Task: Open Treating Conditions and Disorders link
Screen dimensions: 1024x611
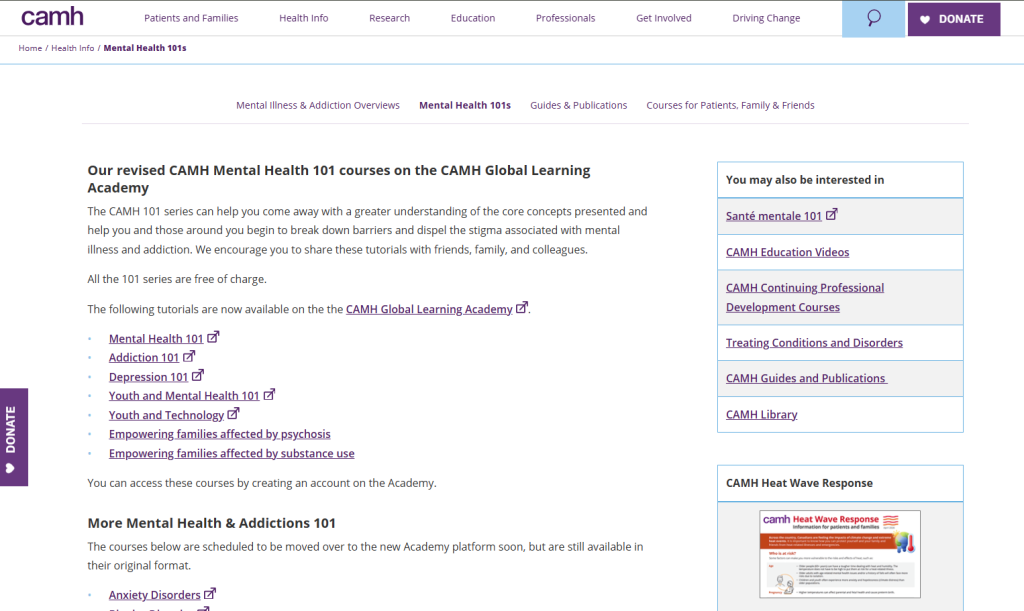Action: coord(814,343)
